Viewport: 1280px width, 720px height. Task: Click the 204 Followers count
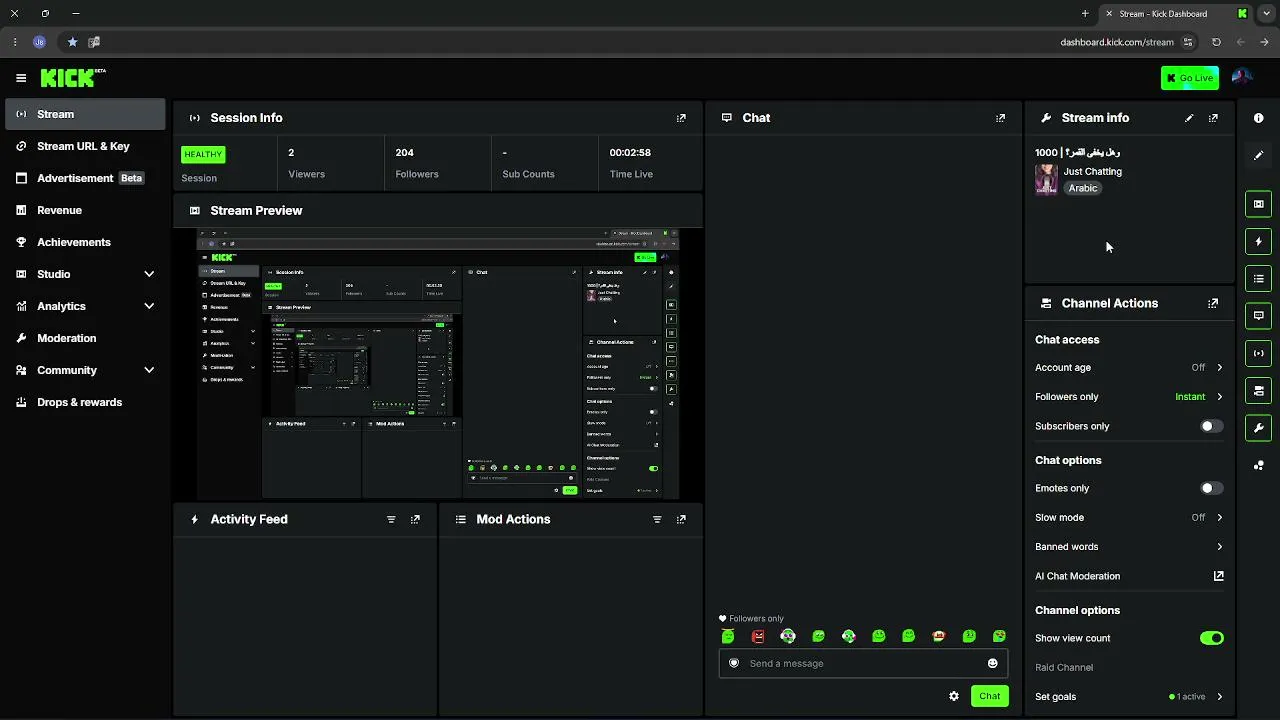[404, 153]
